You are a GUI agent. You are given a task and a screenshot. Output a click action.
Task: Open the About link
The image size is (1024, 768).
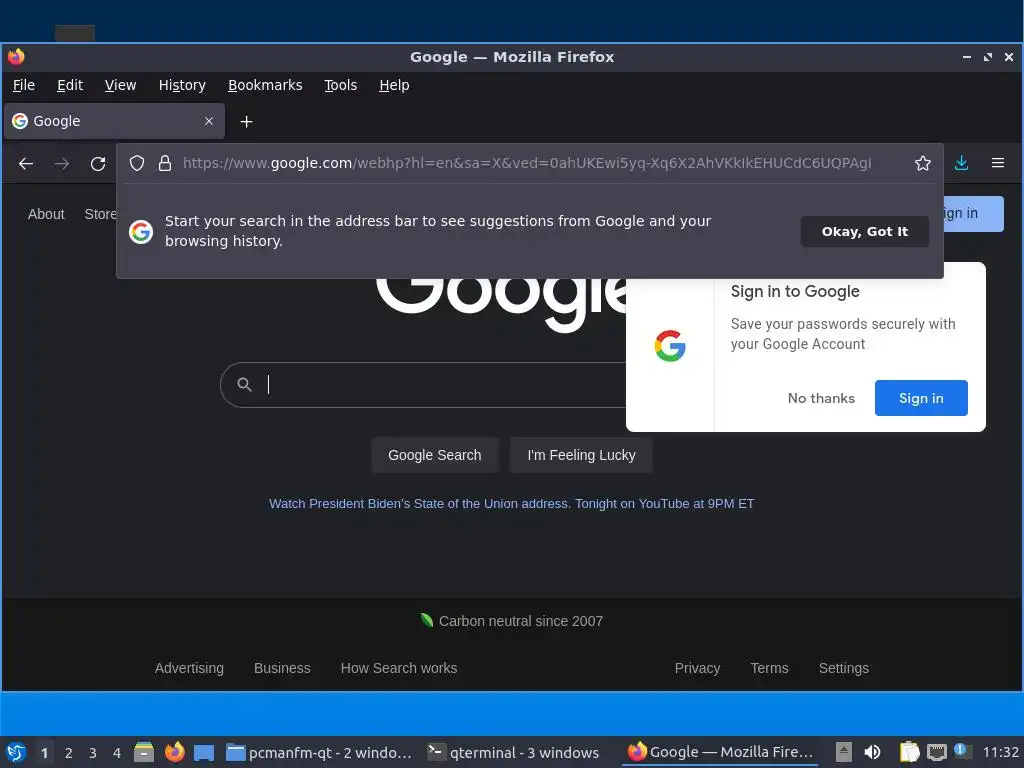click(46, 214)
